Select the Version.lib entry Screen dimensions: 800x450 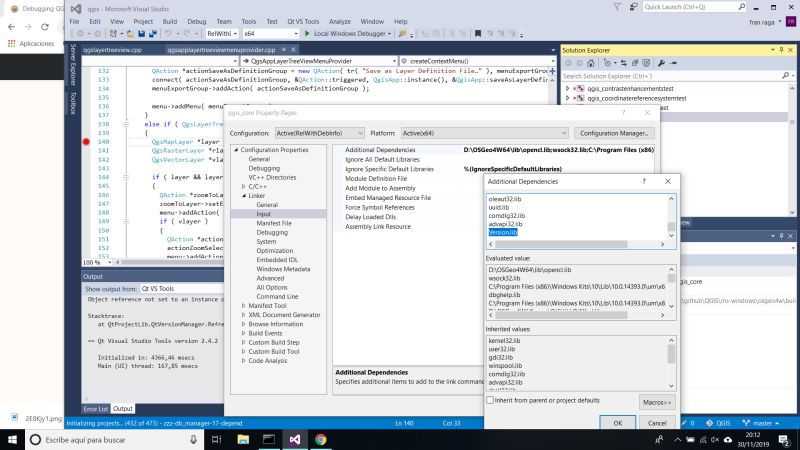point(503,232)
